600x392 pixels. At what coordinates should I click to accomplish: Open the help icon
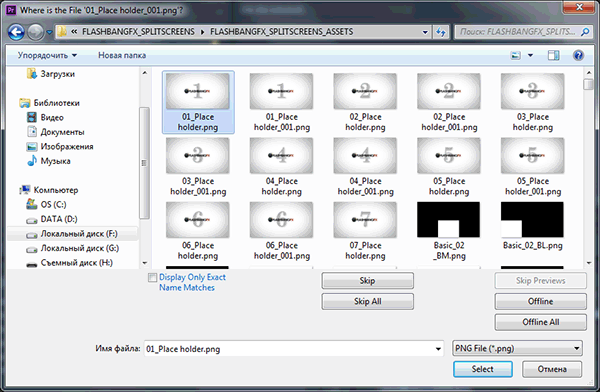578,56
